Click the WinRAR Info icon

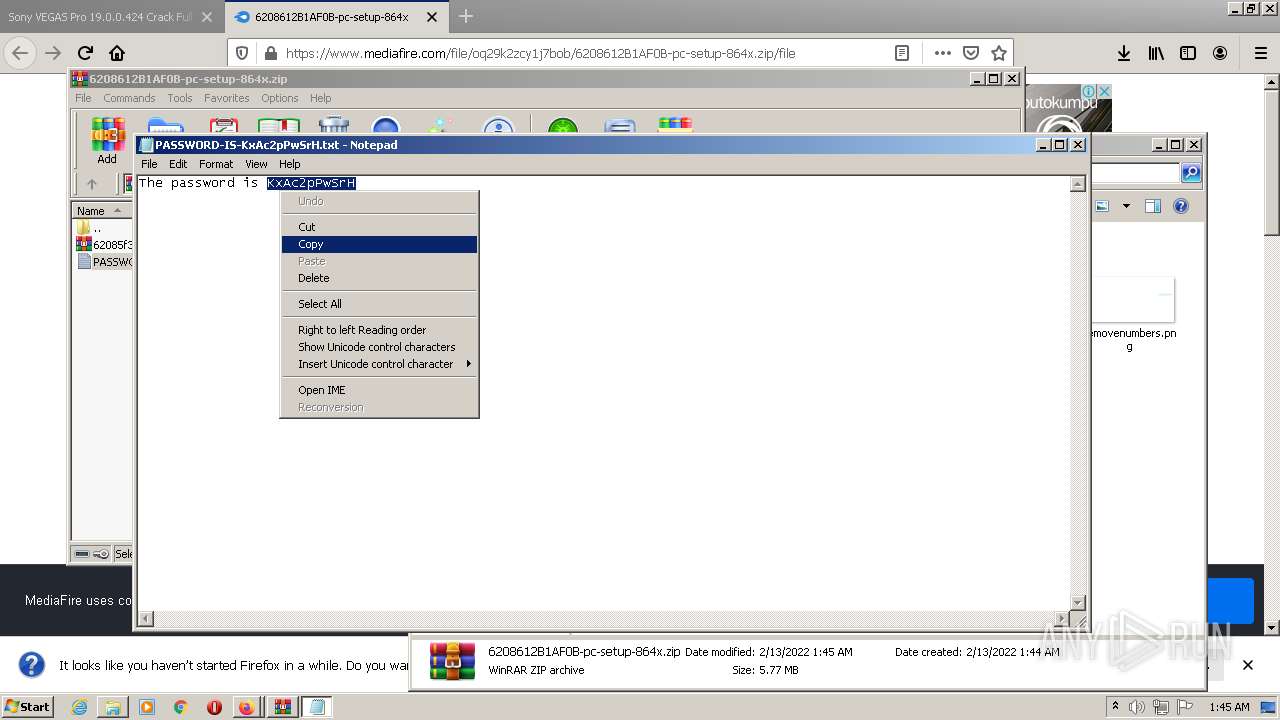[x=498, y=126]
